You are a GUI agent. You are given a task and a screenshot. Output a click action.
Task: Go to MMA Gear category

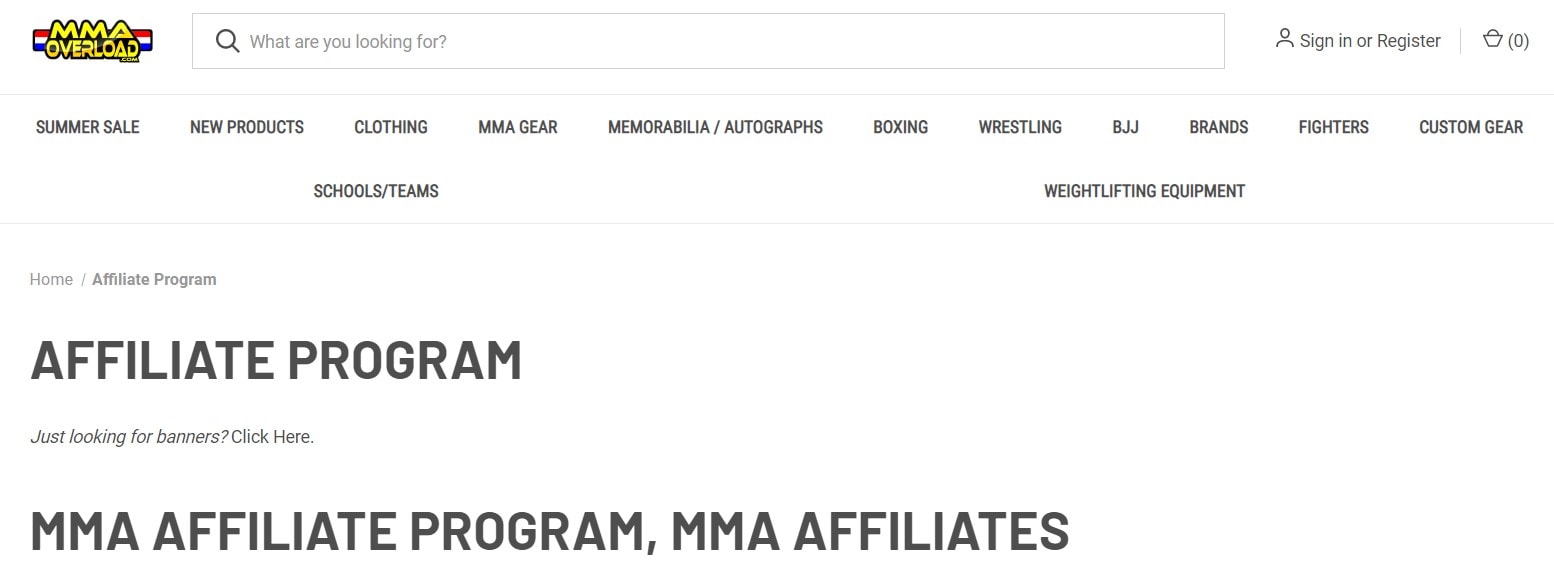coord(518,127)
